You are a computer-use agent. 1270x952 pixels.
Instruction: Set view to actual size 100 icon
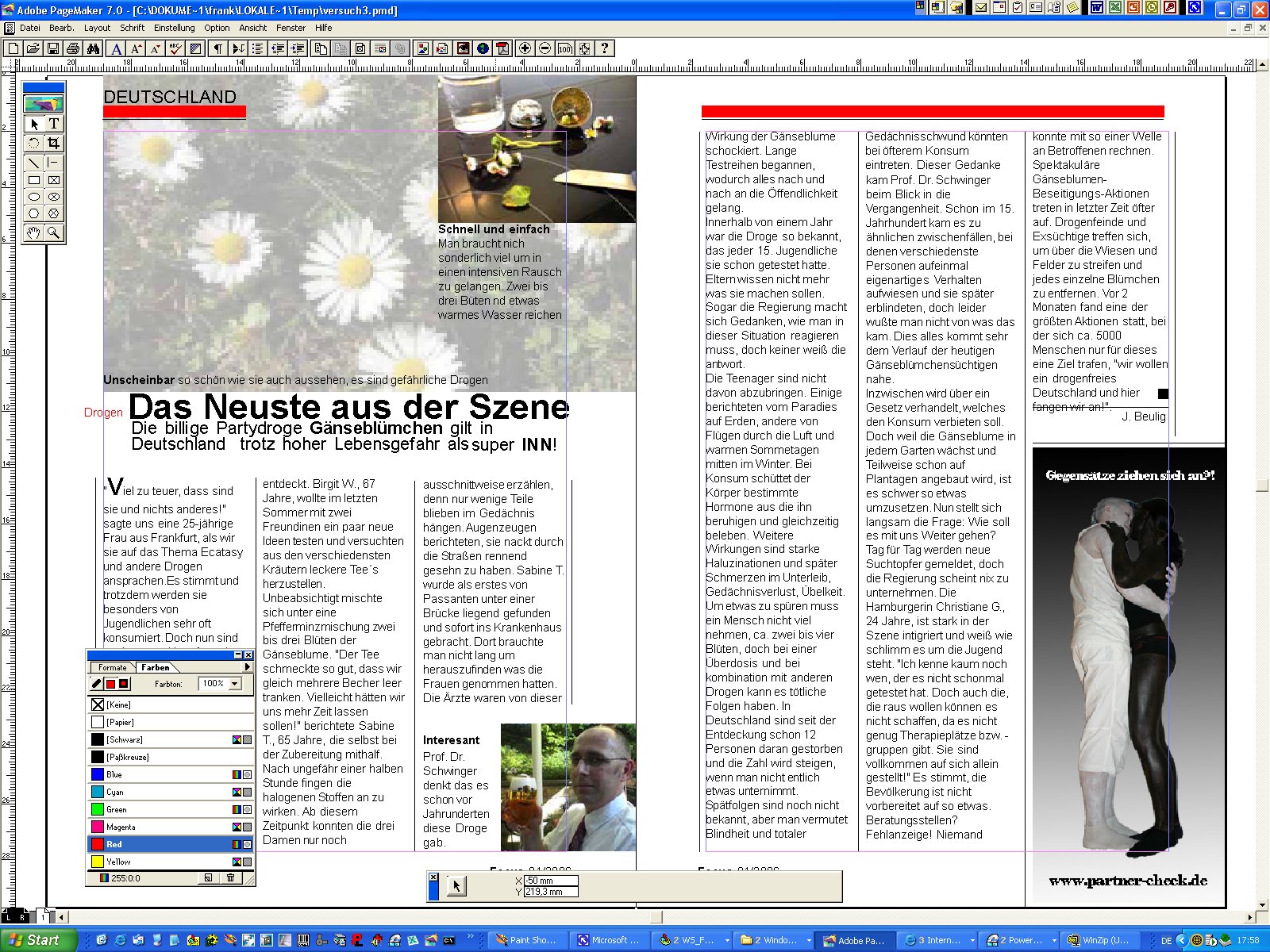point(564,48)
